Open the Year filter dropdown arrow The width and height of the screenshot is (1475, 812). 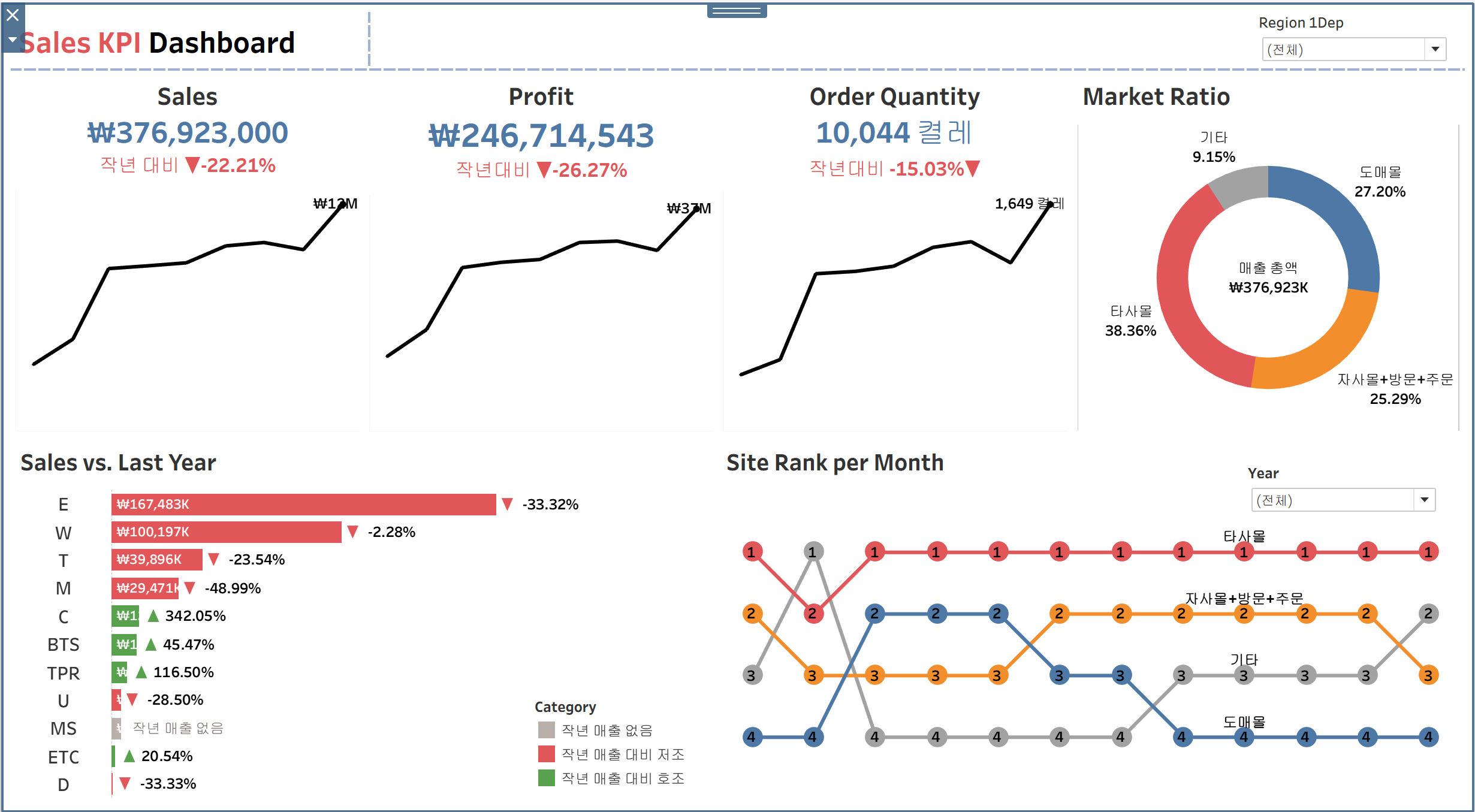pyautogui.click(x=1424, y=500)
